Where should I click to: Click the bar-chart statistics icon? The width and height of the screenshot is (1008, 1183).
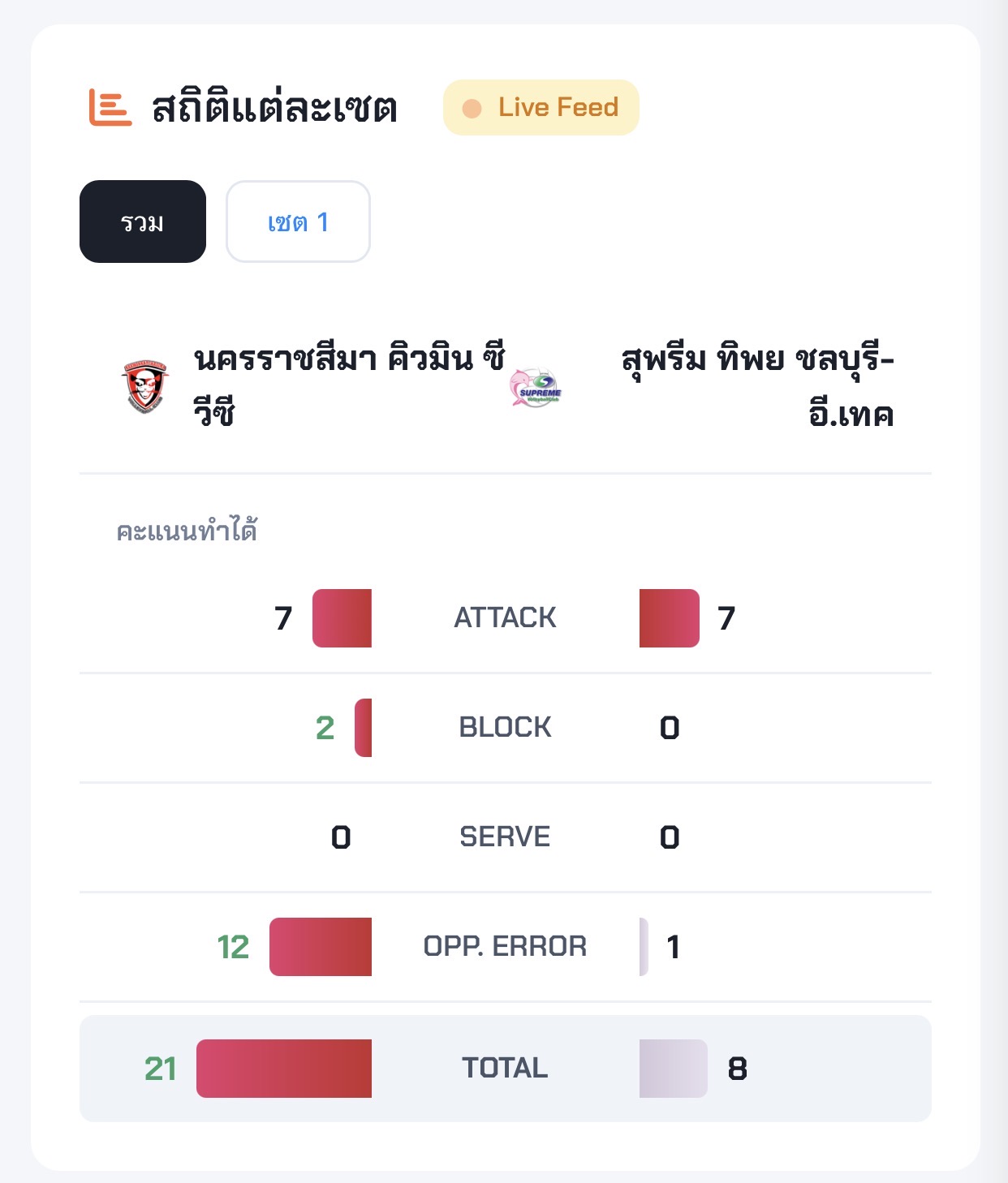point(110,108)
